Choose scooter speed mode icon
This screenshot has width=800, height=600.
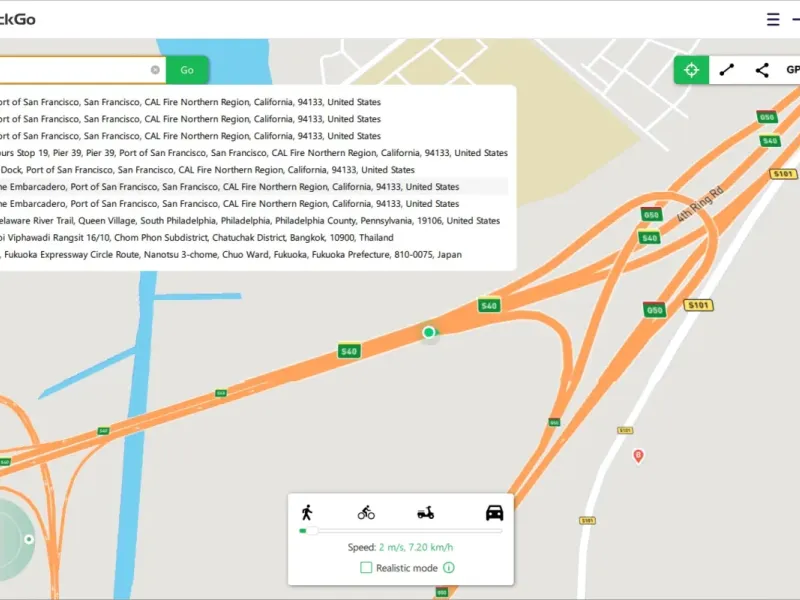[x=426, y=513]
